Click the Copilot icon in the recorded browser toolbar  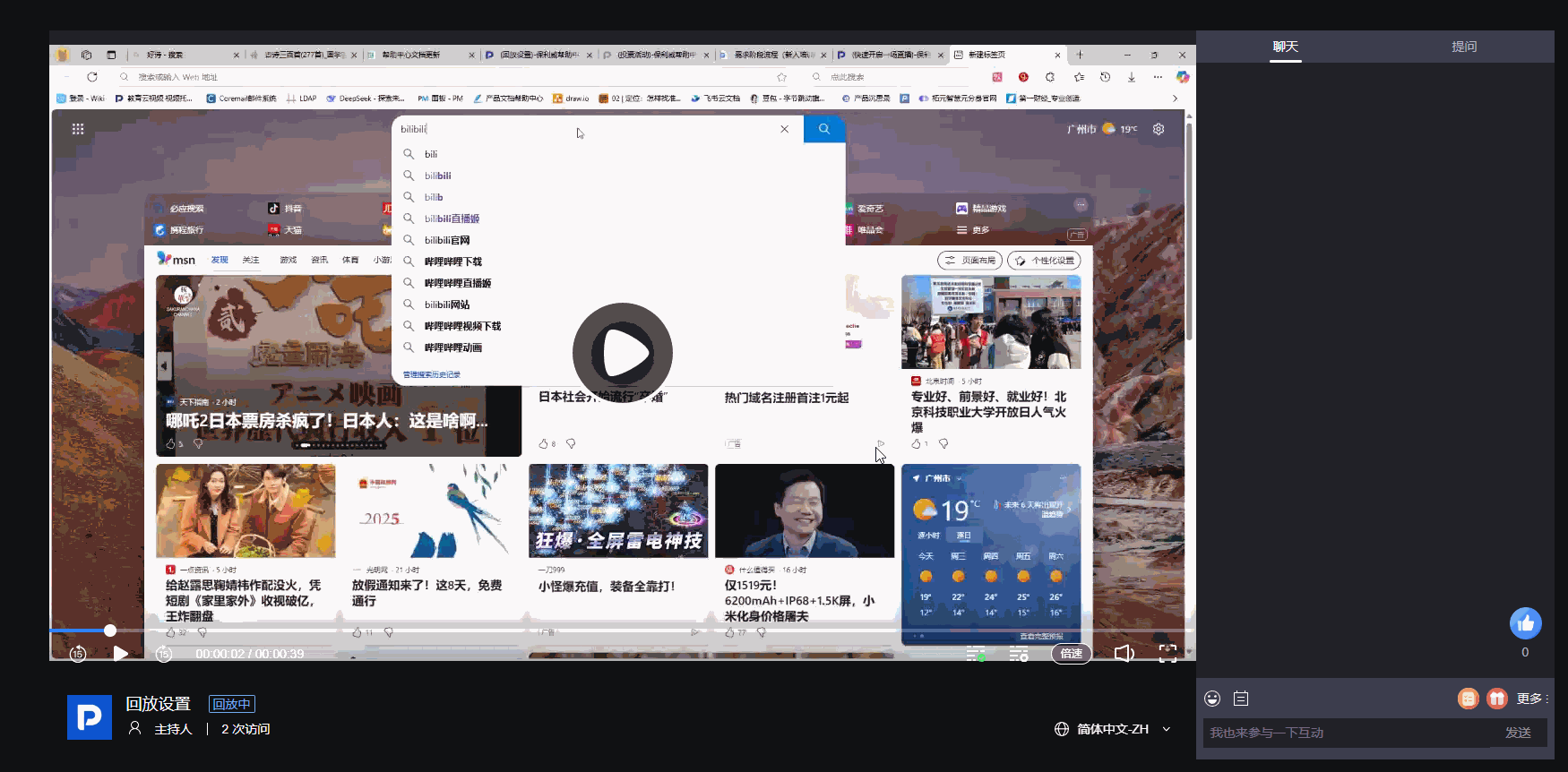(x=1183, y=77)
